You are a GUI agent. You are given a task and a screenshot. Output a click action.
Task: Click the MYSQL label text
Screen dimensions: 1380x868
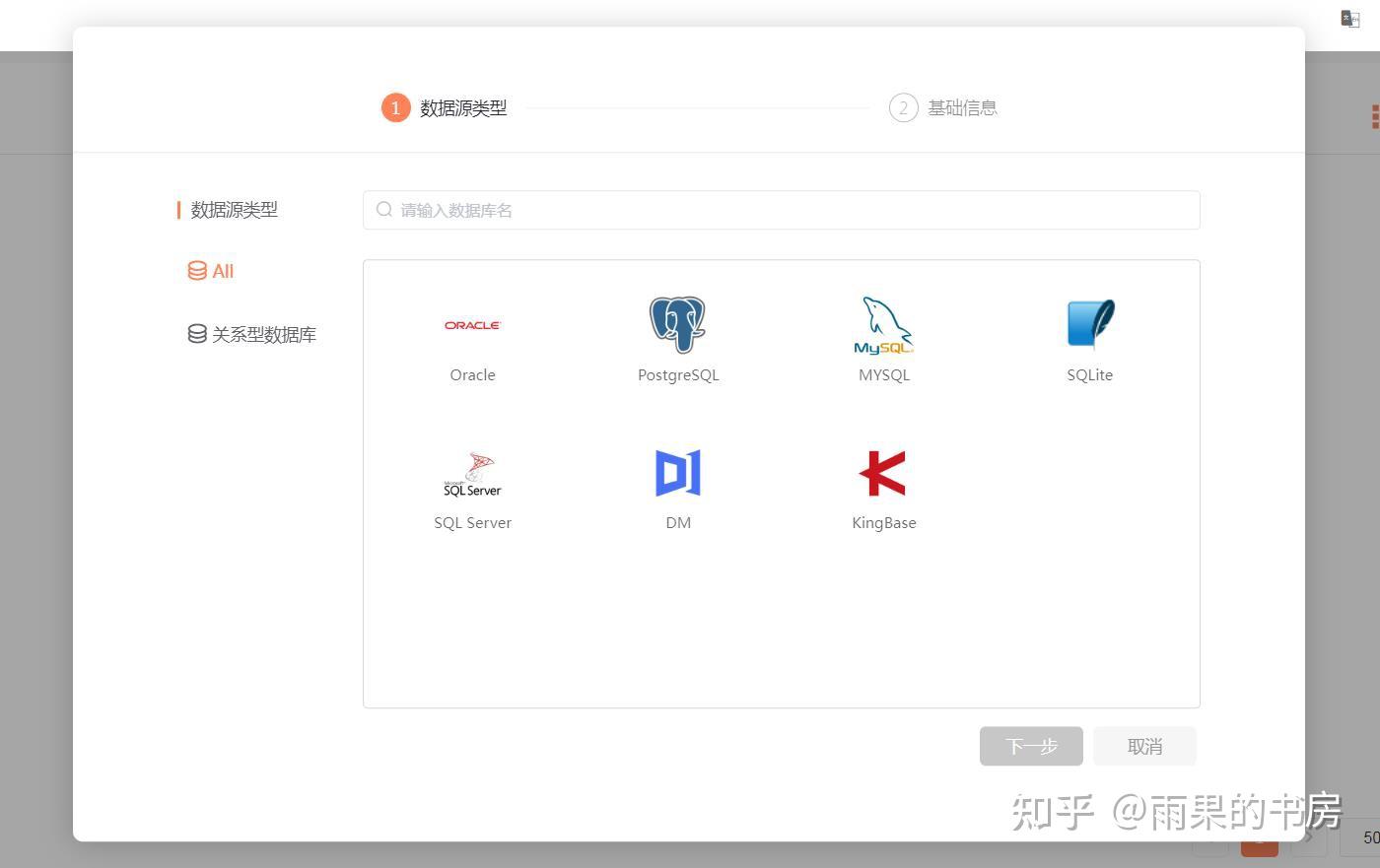click(x=884, y=375)
